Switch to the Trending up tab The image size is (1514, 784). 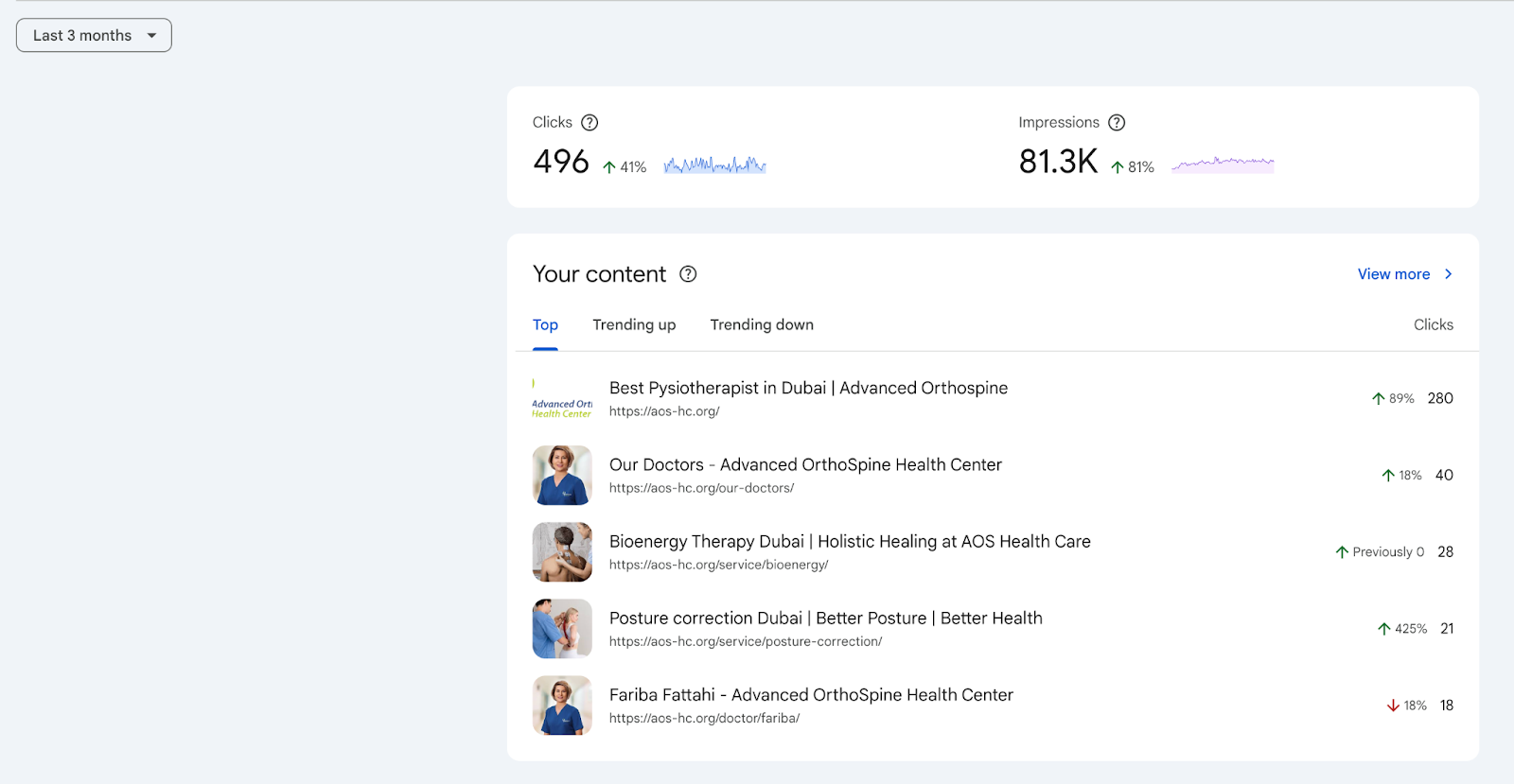tap(634, 324)
